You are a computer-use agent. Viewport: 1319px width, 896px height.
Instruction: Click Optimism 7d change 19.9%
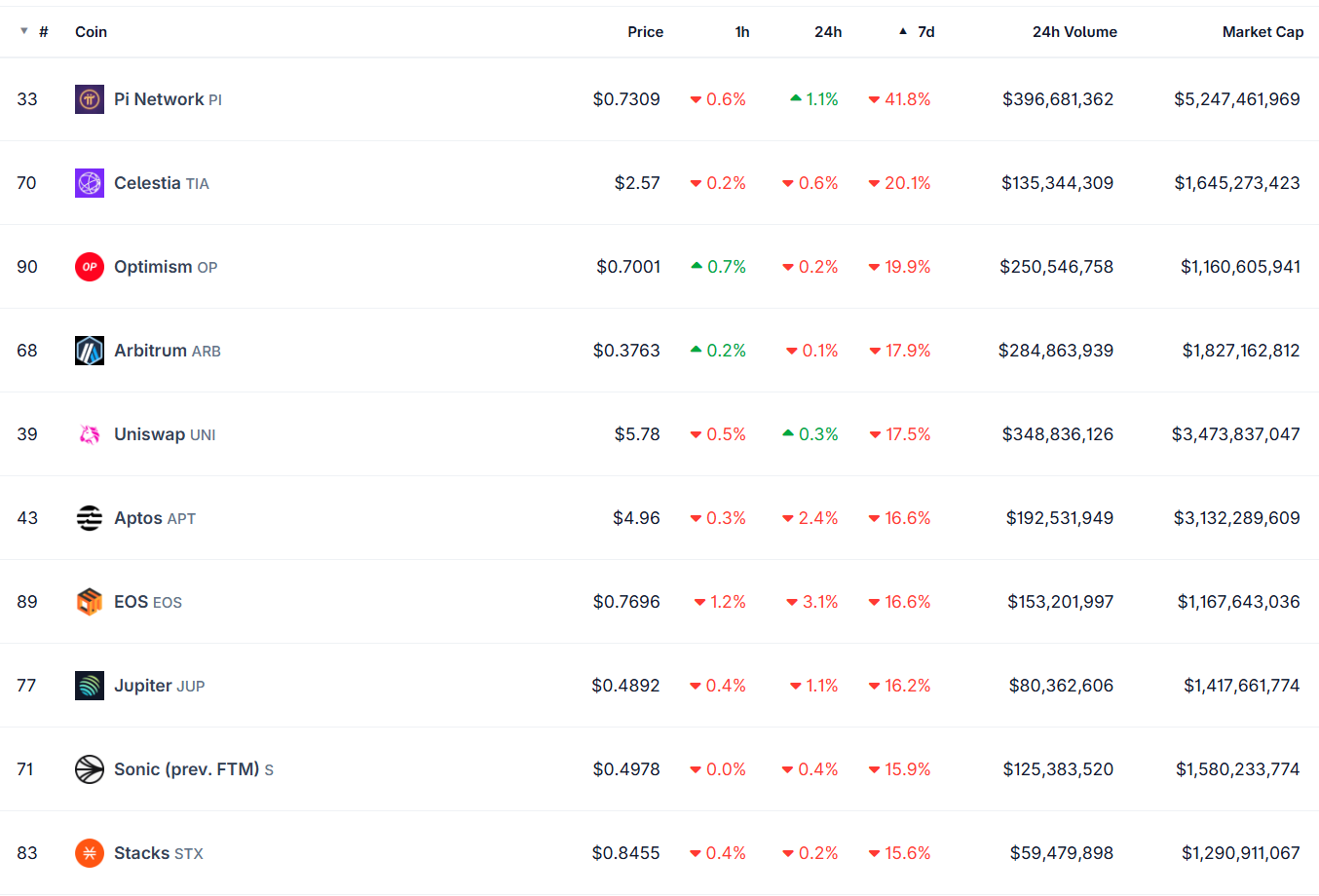click(x=899, y=267)
